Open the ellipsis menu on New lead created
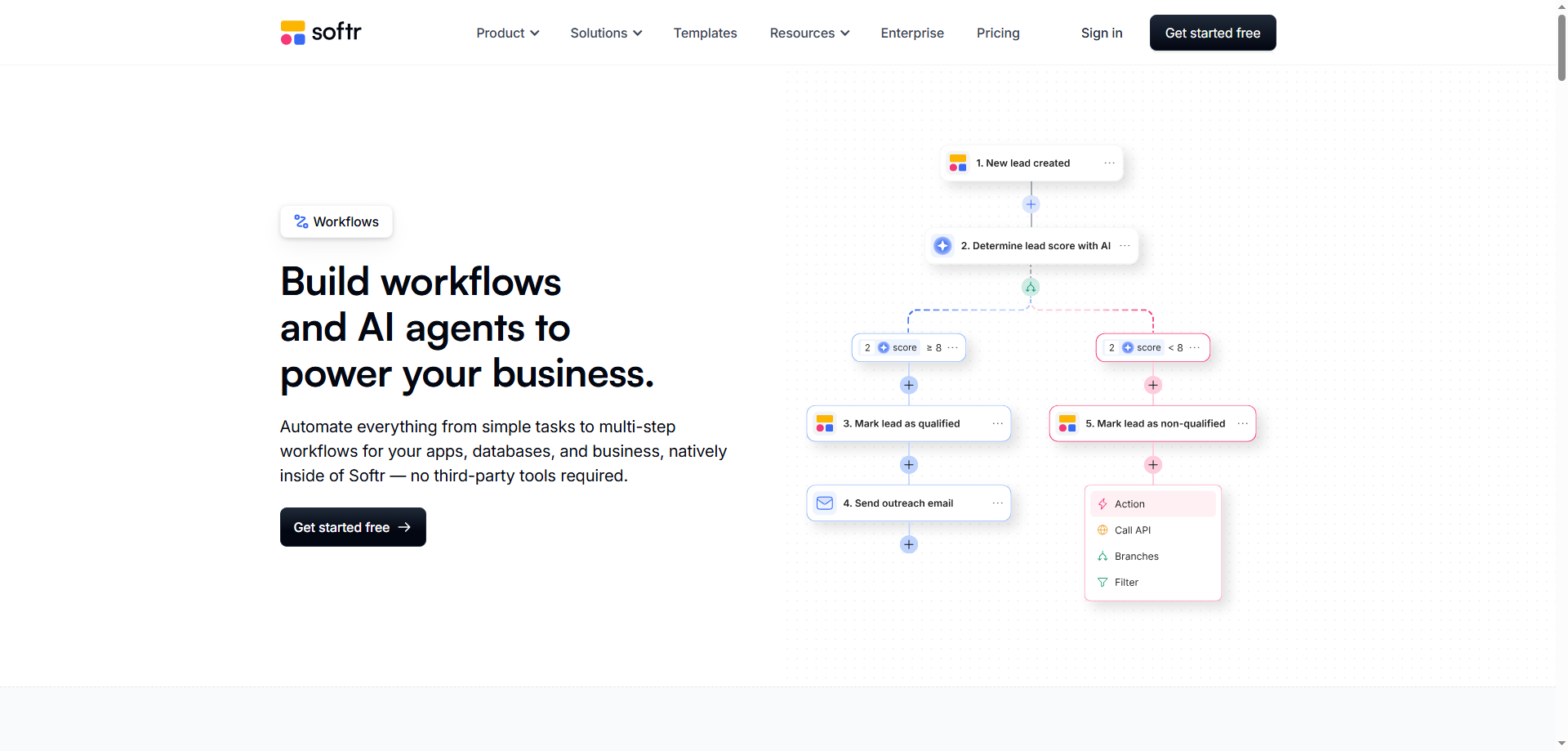1568x751 pixels. pyautogui.click(x=1110, y=163)
